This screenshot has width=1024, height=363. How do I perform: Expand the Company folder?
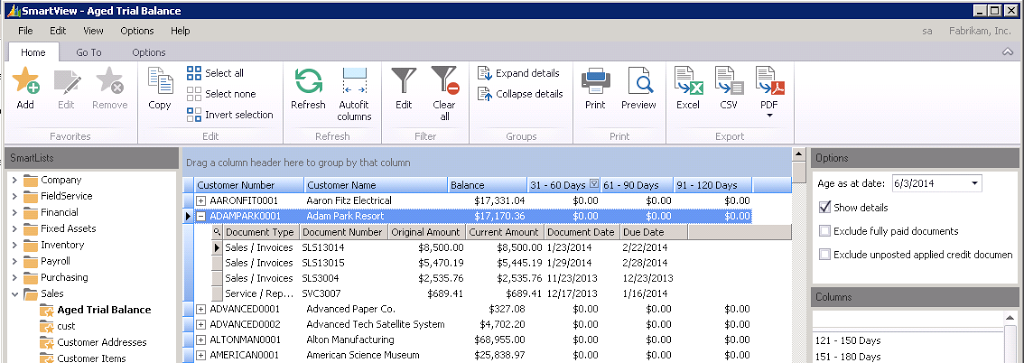(14, 180)
